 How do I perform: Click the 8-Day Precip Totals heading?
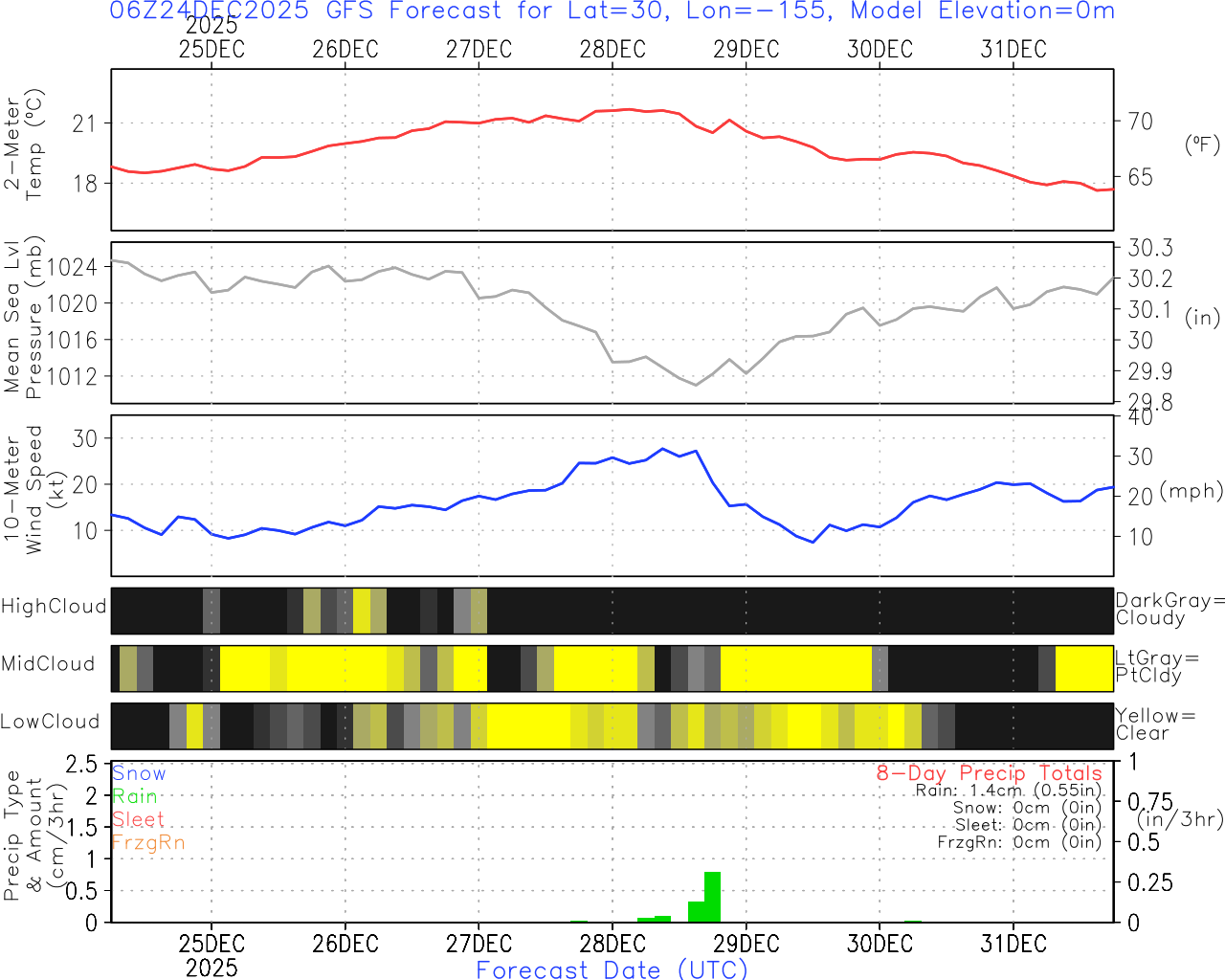click(989, 772)
